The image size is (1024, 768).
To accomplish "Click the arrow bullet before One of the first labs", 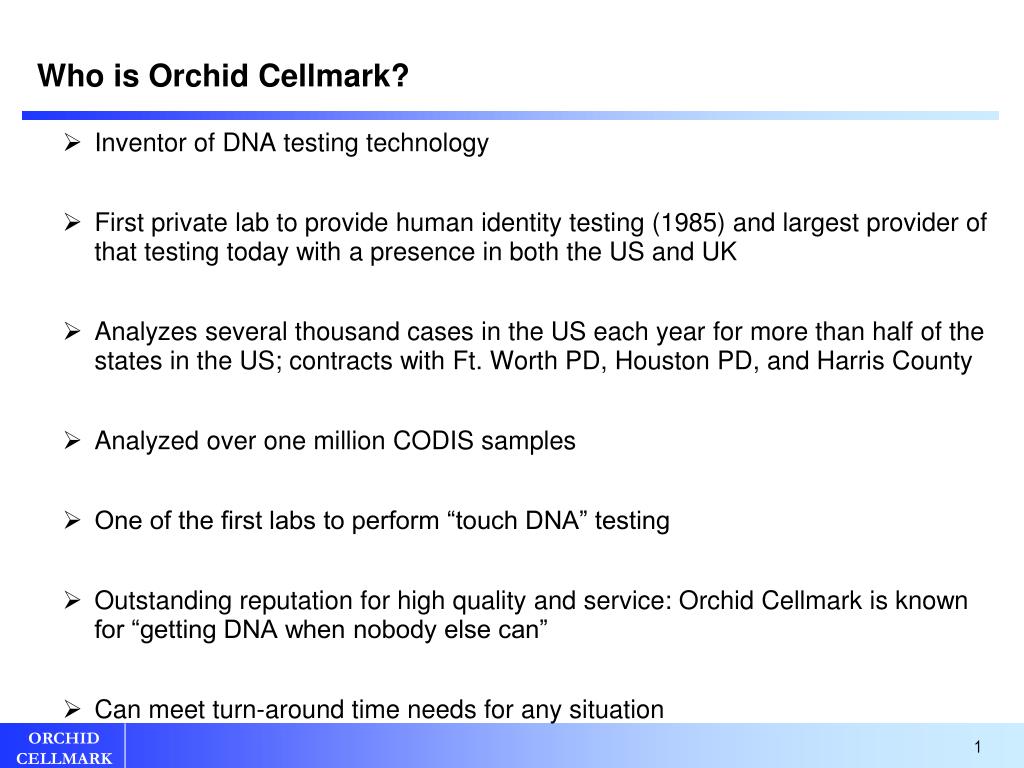I will [72, 520].
